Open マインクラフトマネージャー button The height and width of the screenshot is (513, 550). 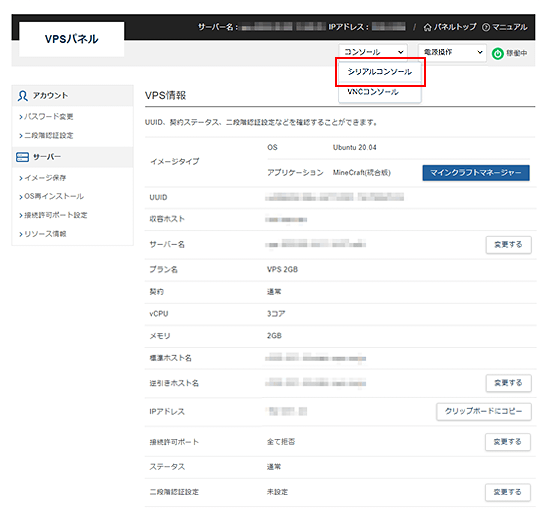pyautogui.click(x=476, y=173)
